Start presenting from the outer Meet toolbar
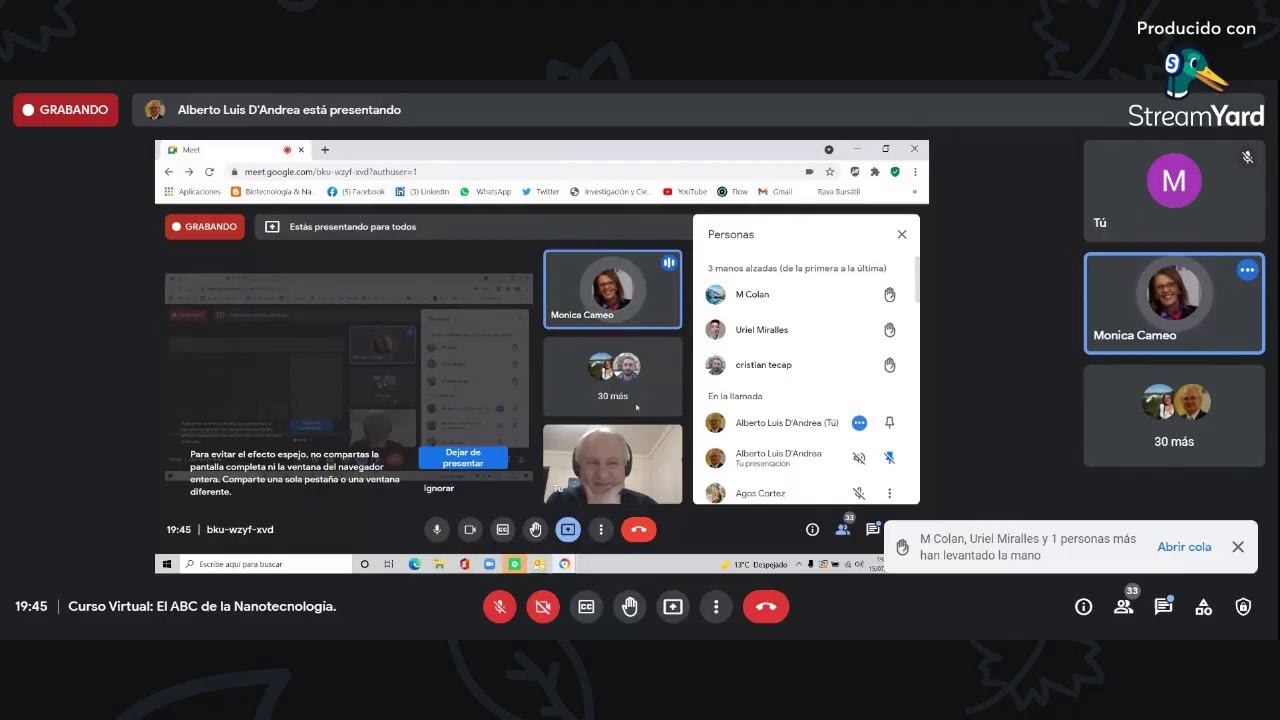The height and width of the screenshot is (720, 1280). (673, 607)
